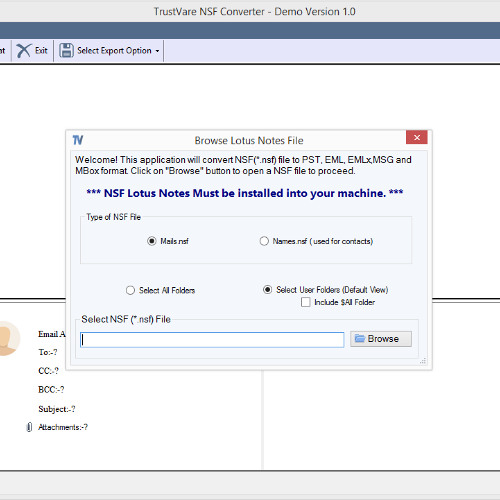Open Select Export Option menu label
Screen dimensions: 500x500
tap(114, 51)
